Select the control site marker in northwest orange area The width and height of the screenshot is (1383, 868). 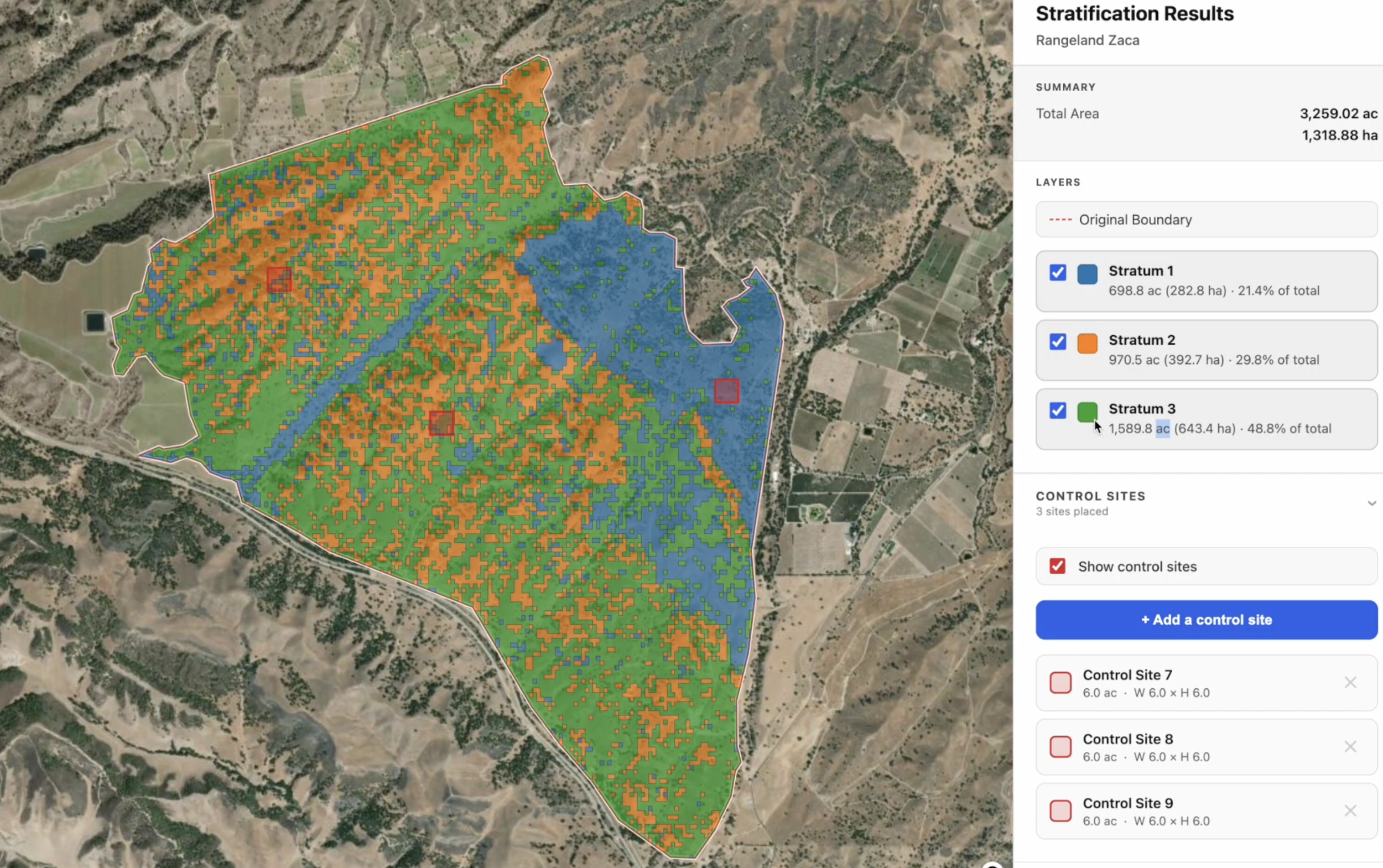click(x=279, y=279)
